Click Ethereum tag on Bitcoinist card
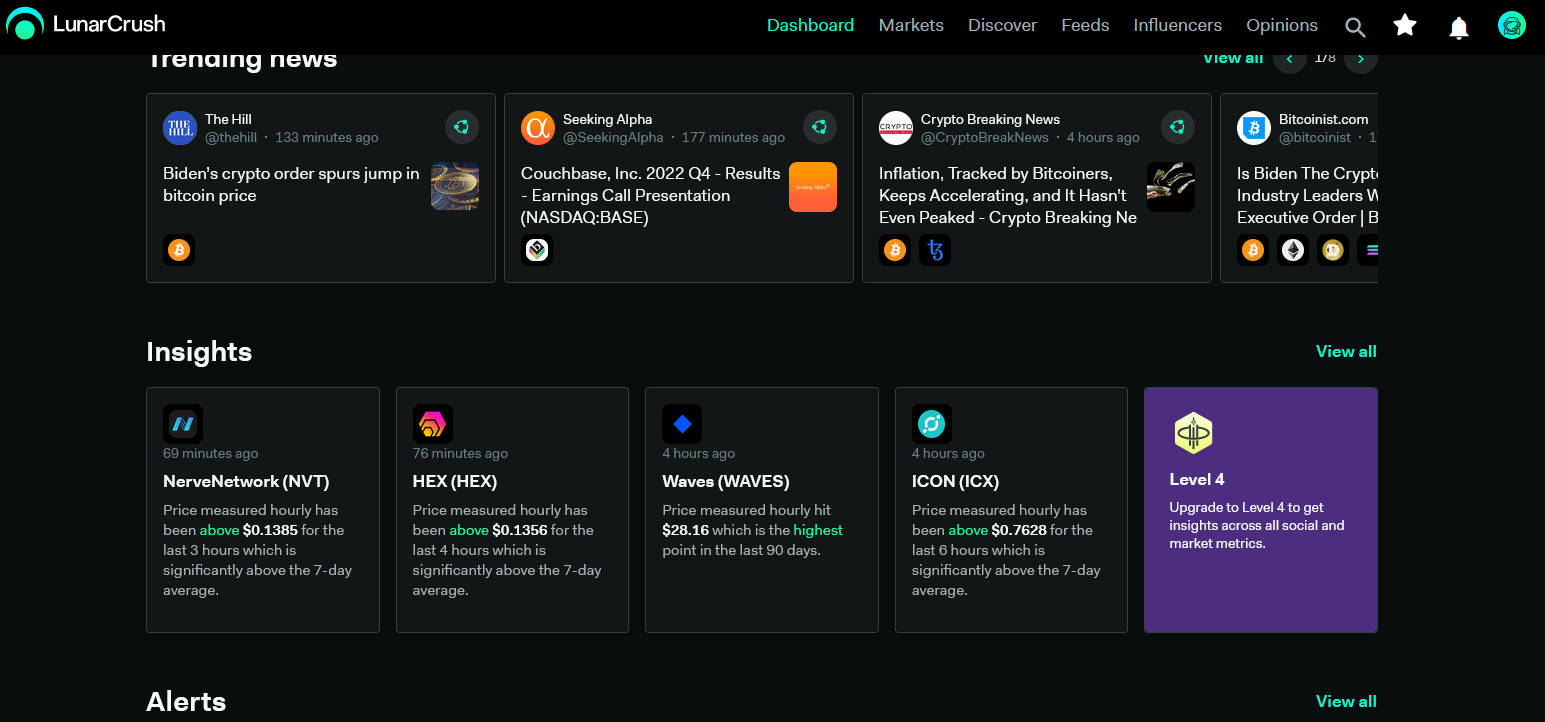This screenshot has height=722, width=1545. (x=1293, y=250)
